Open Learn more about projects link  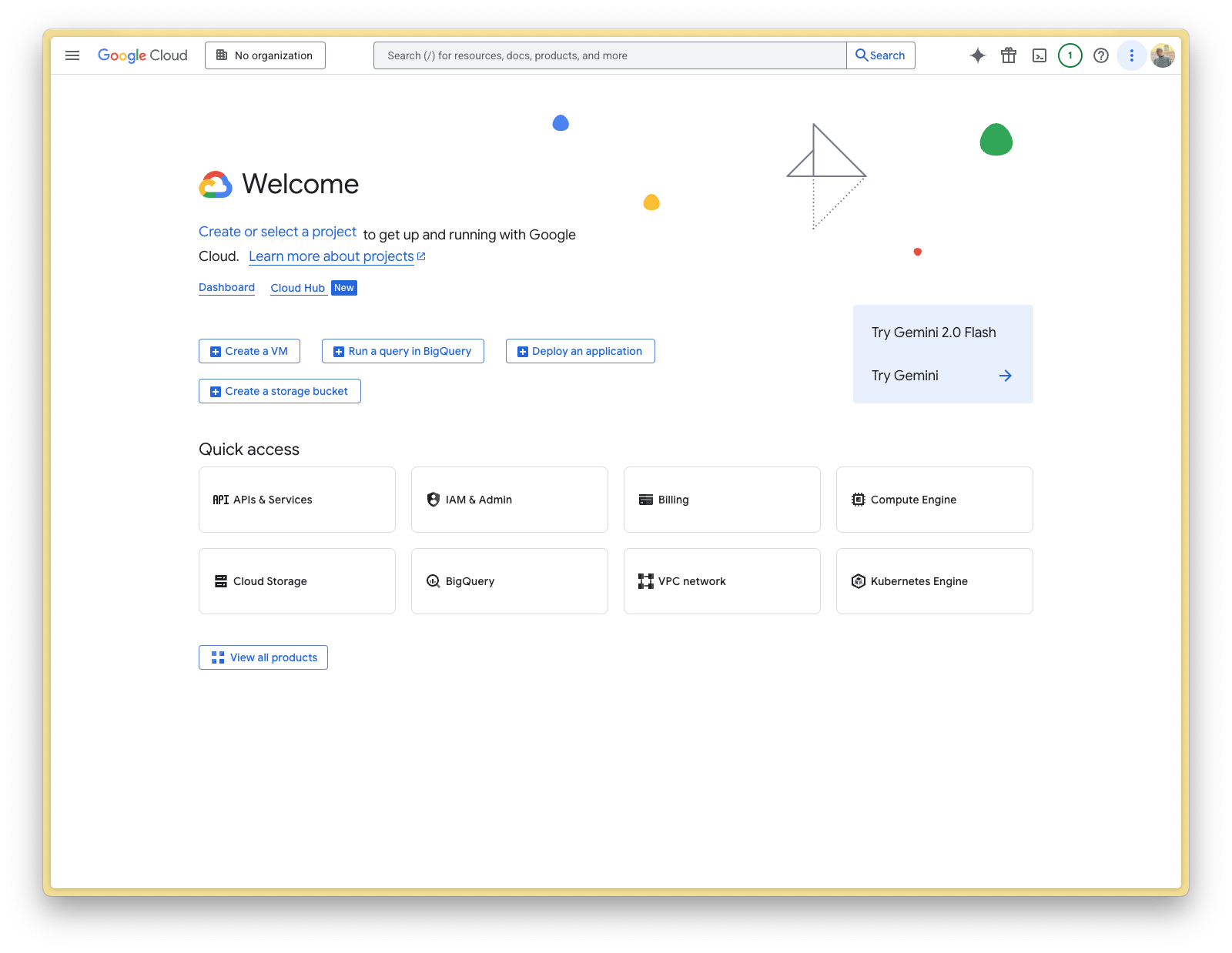(330, 256)
